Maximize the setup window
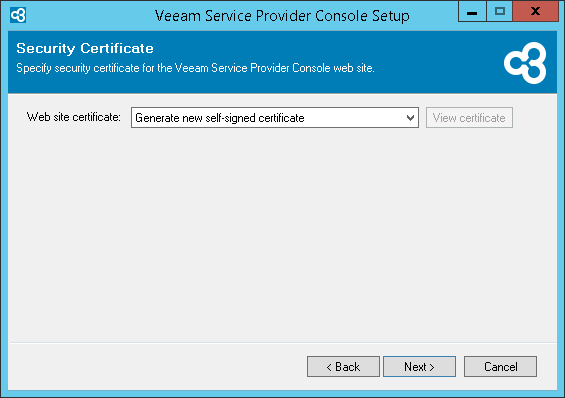 (499, 12)
